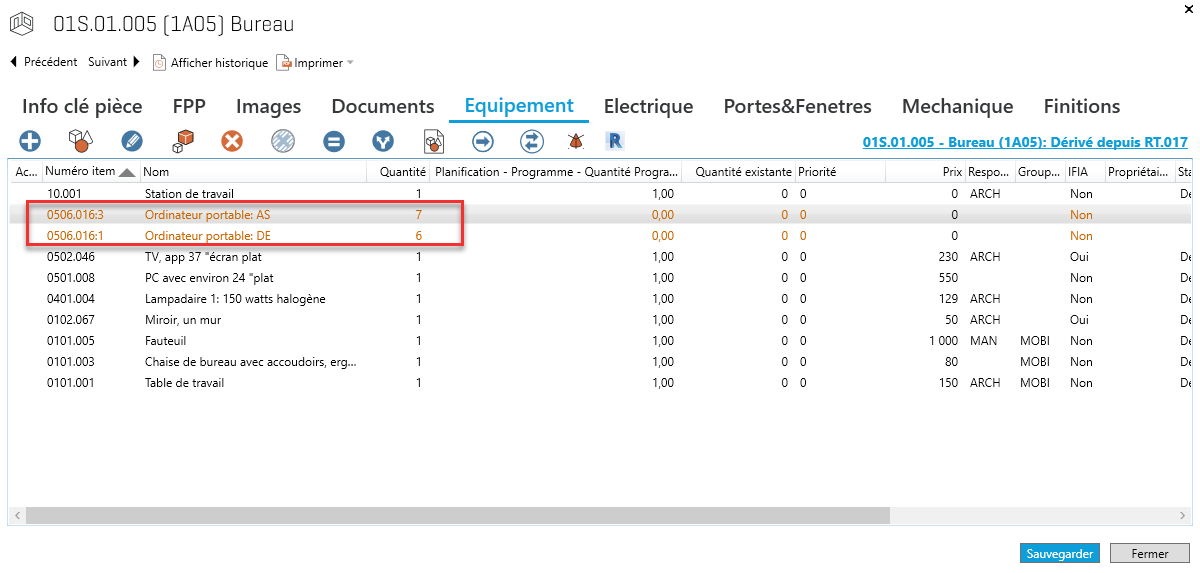Open the Documents tab
Screen dimensions: 1200x573
click(382, 106)
